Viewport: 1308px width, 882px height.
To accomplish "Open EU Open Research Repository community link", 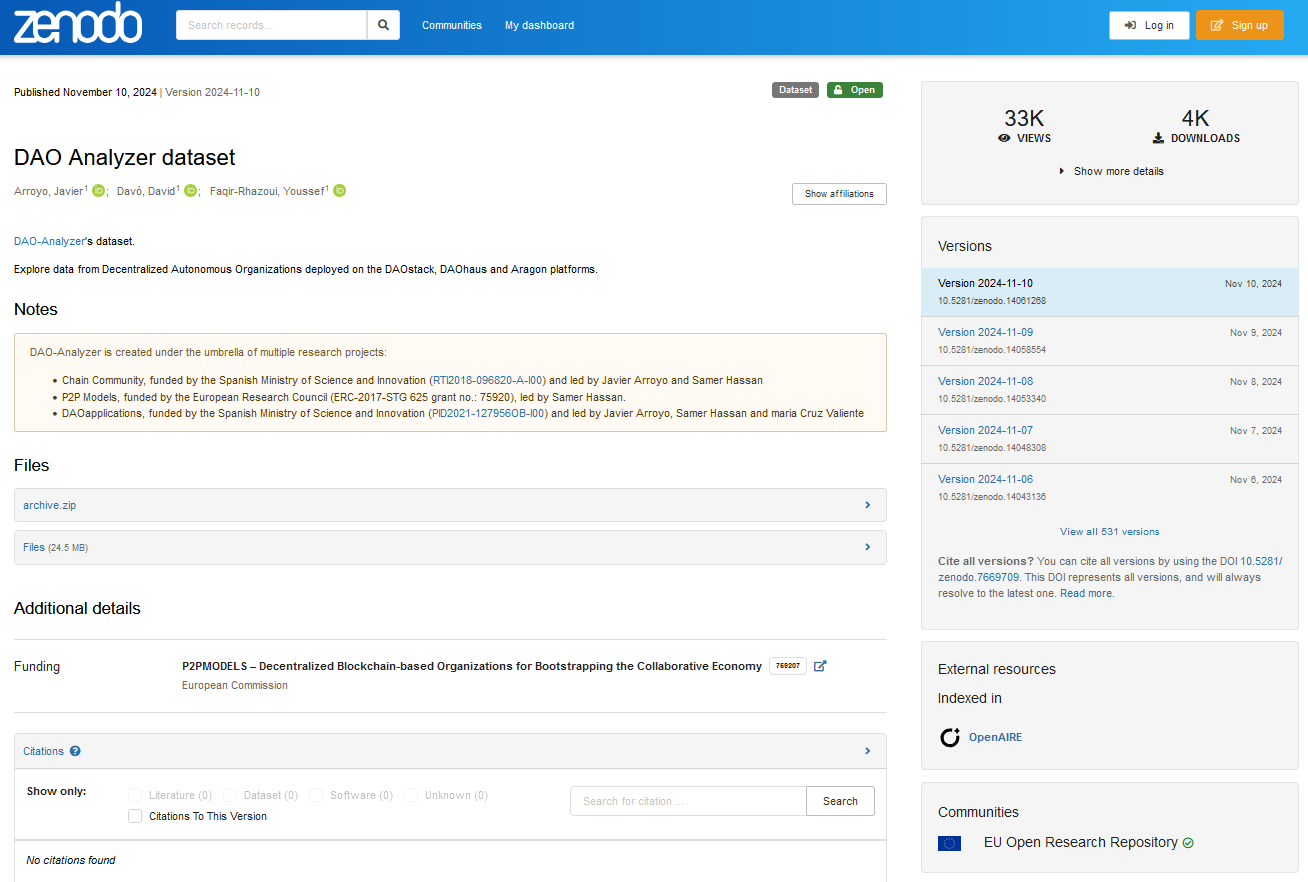I will (x=1081, y=842).
